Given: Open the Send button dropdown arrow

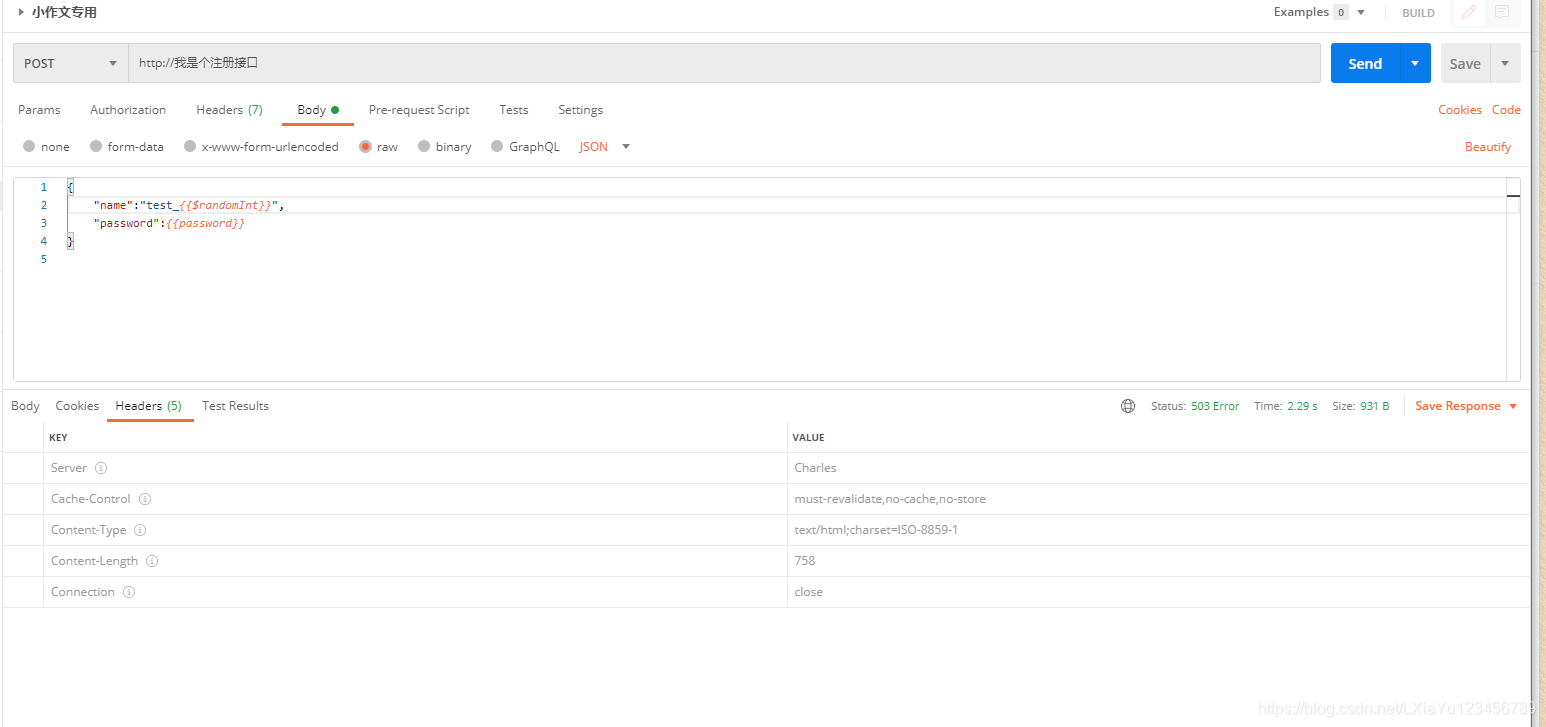Looking at the screenshot, I should point(1415,63).
